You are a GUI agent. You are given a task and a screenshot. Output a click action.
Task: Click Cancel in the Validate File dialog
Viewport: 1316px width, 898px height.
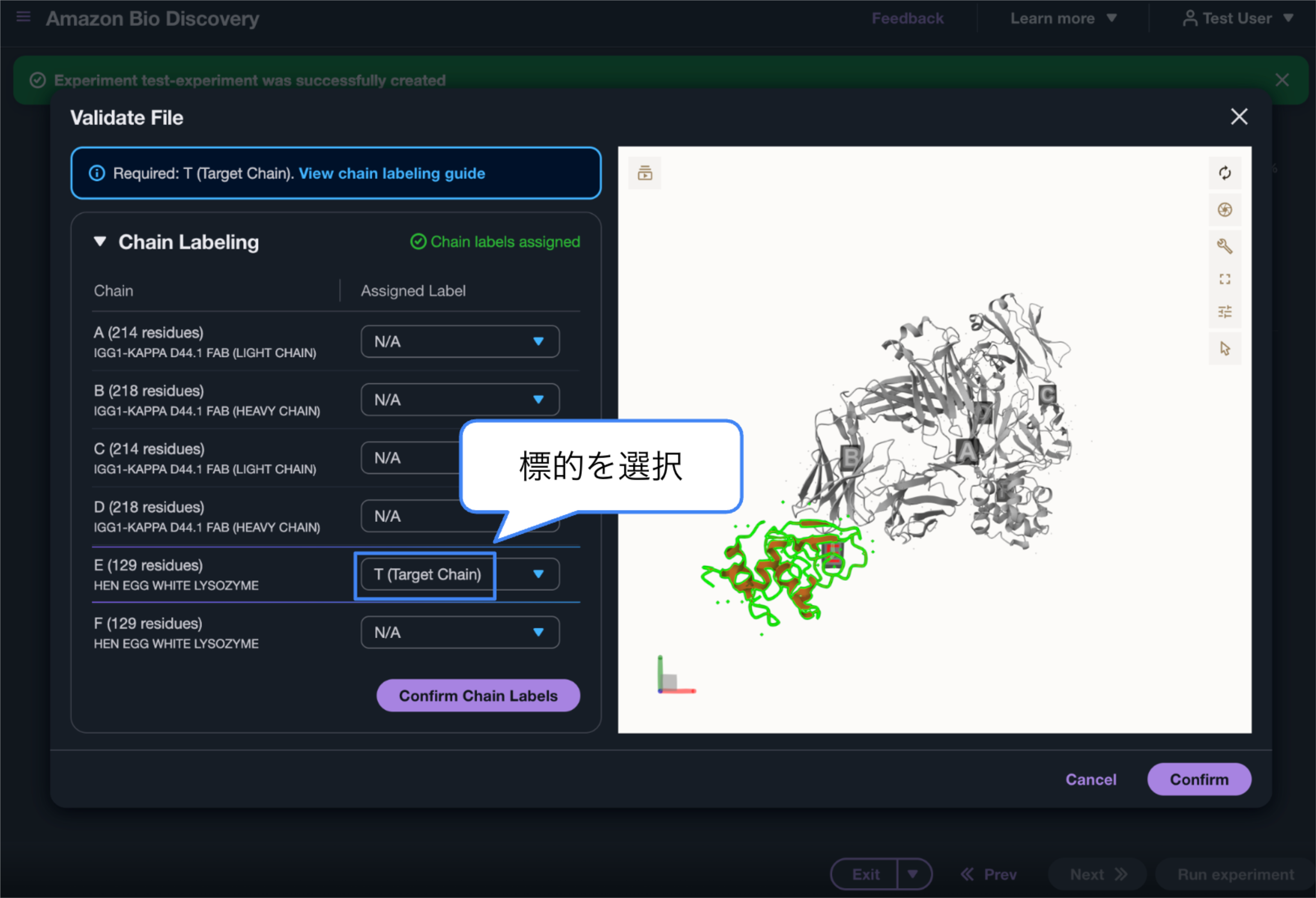click(1090, 779)
